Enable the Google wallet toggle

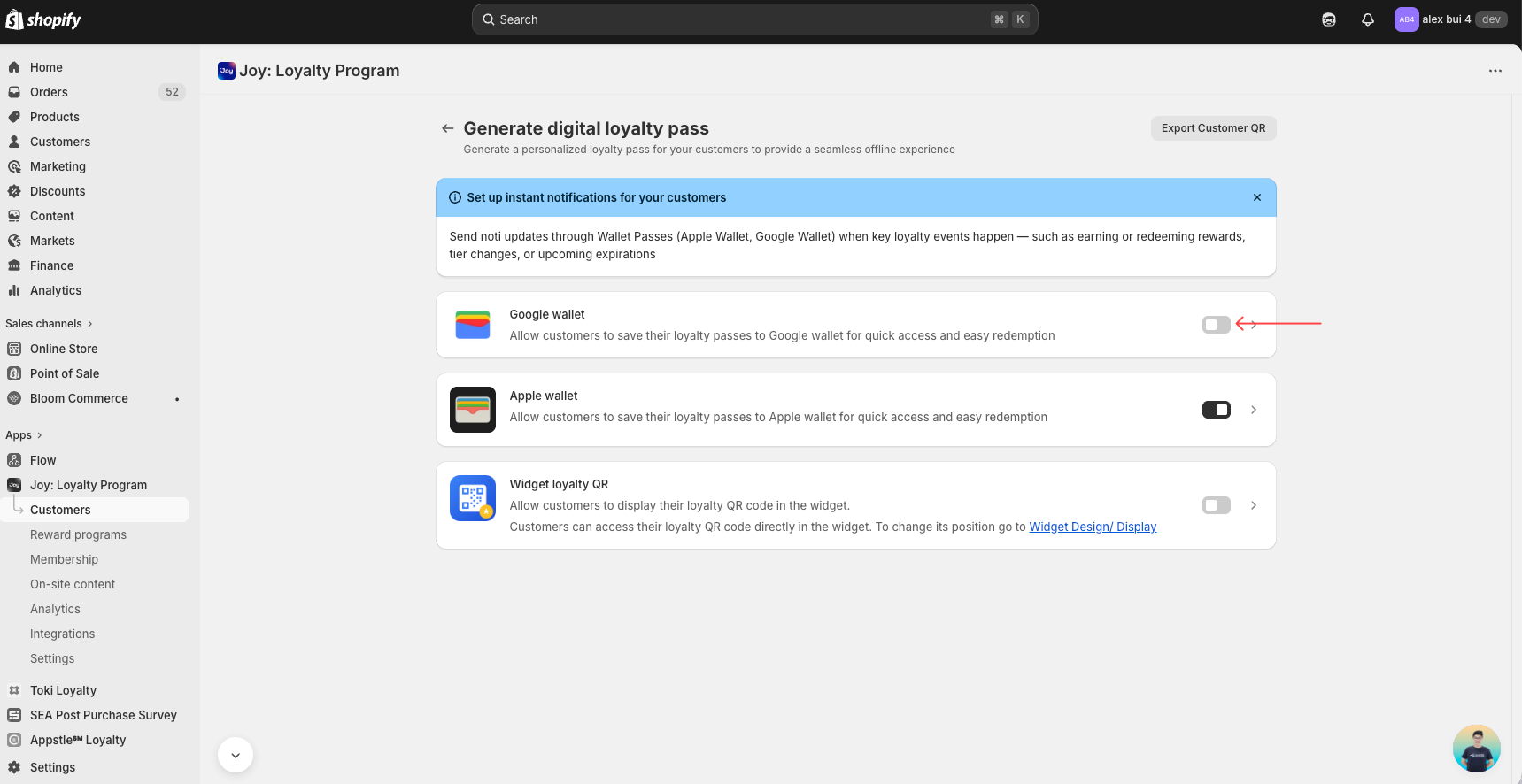(x=1216, y=325)
